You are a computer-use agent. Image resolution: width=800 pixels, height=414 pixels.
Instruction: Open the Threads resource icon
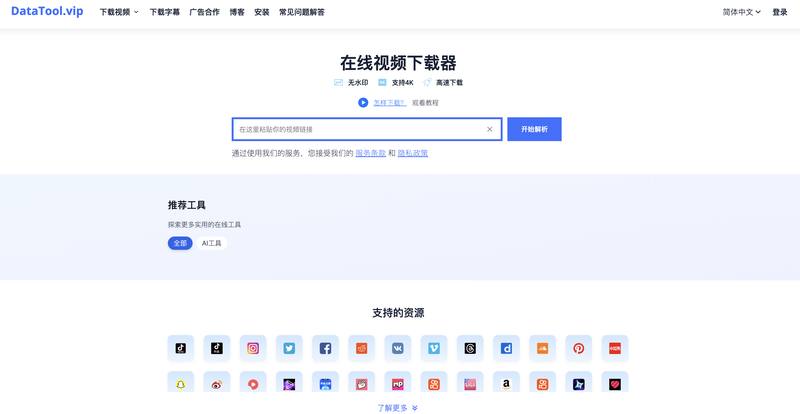pyautogui.click(x=470, y=348)
